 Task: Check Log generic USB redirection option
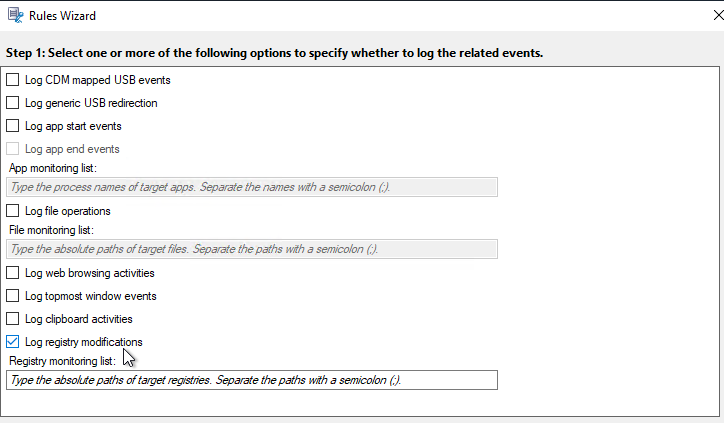click(12, 103)
